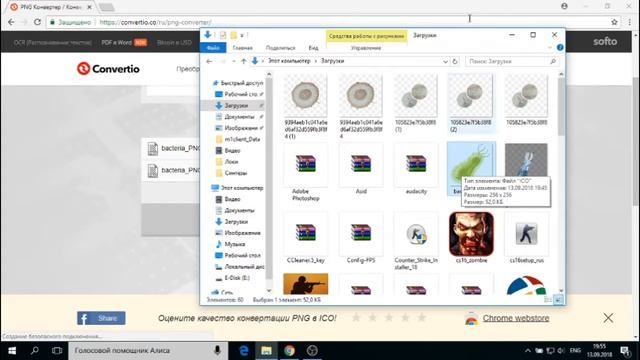Open Microsoft Edge from the taskbar
The width and height of the screenshot is (640, 360).
pos(244,351)
